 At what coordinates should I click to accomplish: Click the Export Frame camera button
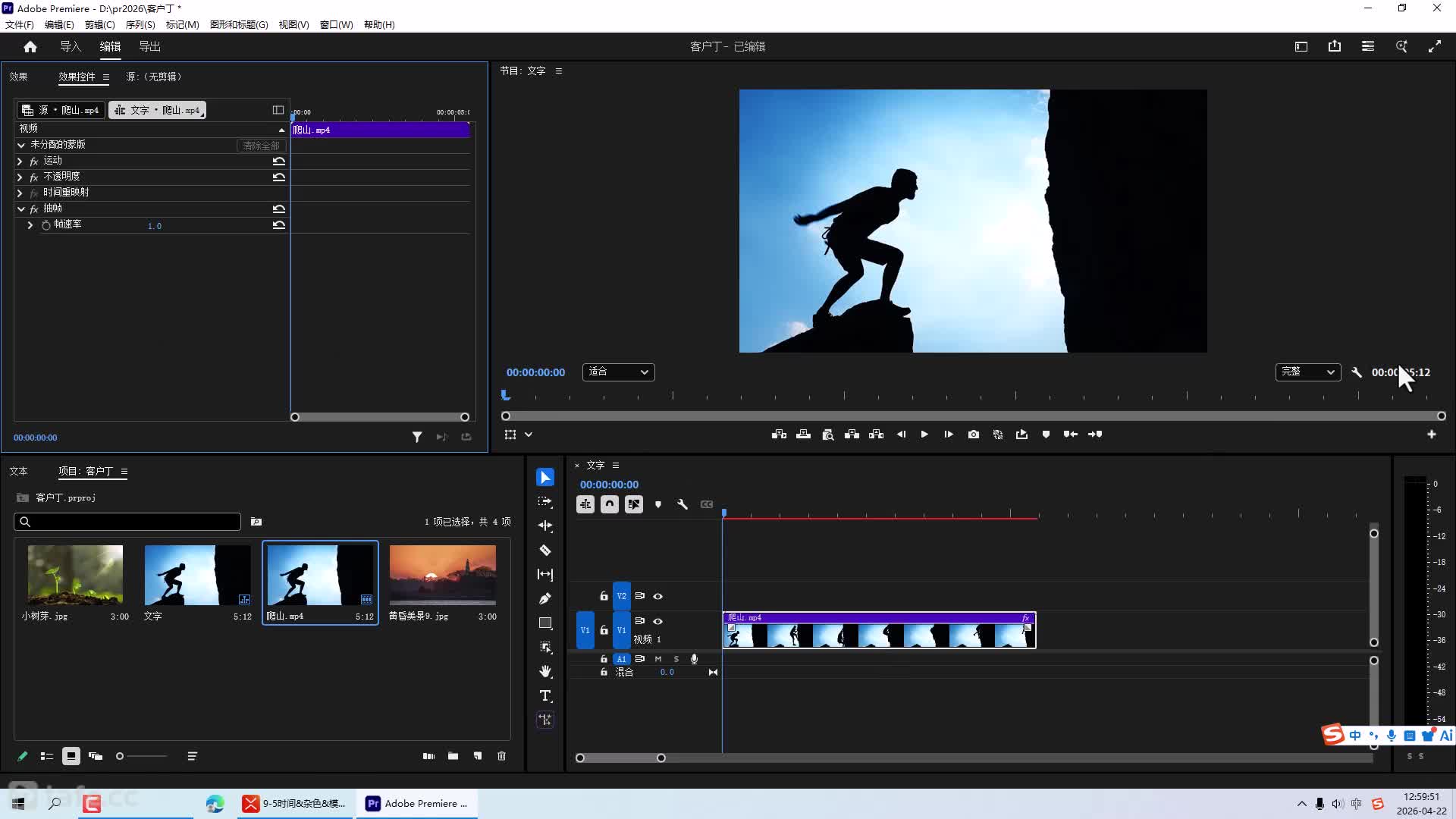(x=974, y=435)
